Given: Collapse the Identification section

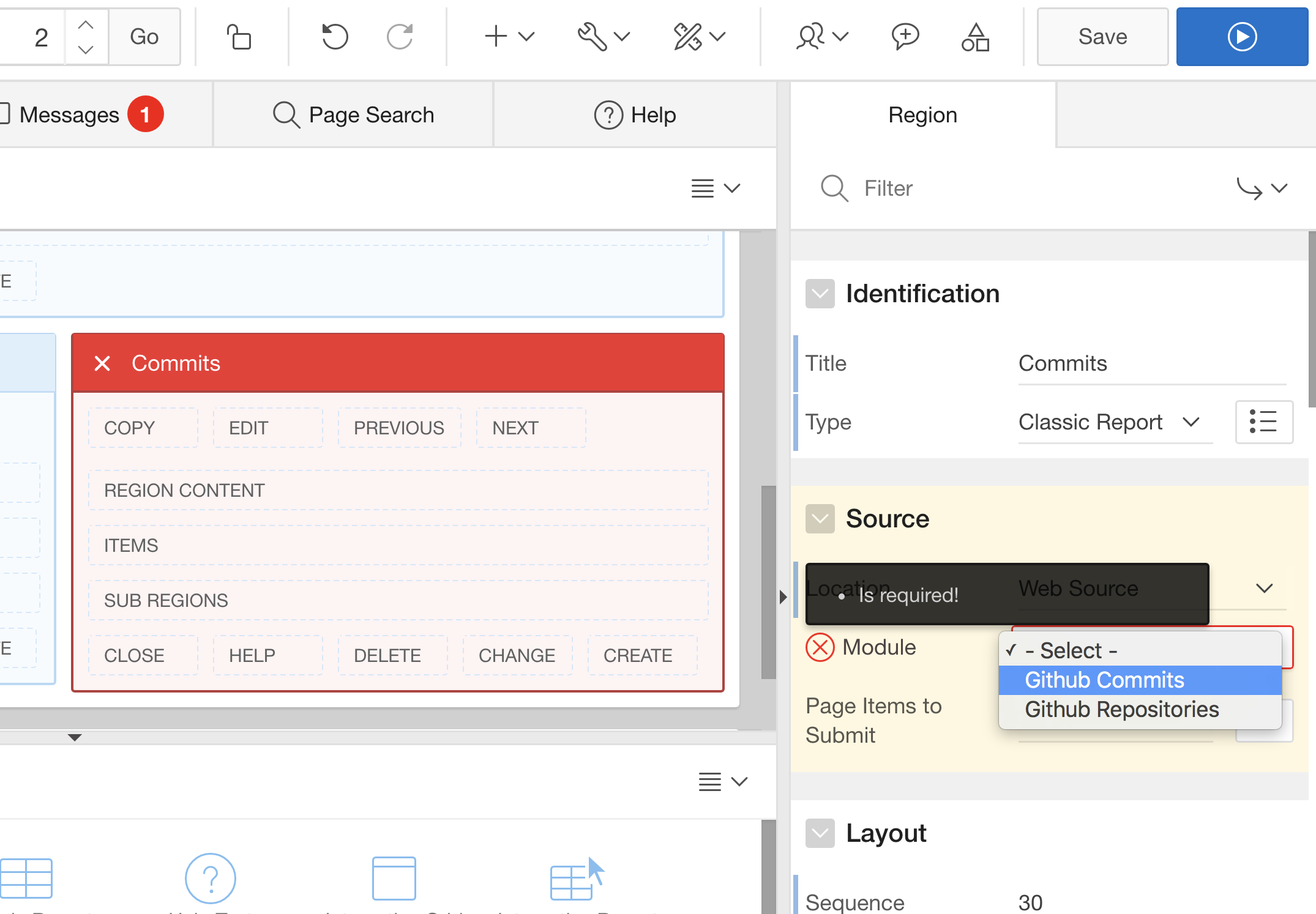Looking at the screenshot, I should coord(820,294).
